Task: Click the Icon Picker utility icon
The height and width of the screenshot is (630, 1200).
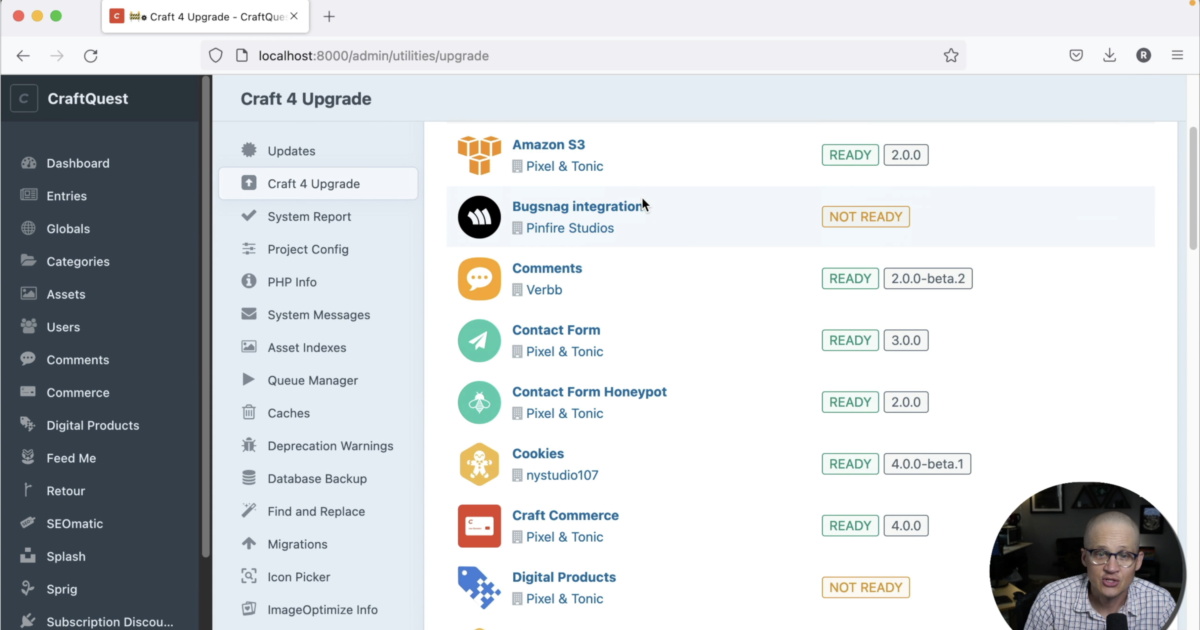Action: click(x=249, y=577)
